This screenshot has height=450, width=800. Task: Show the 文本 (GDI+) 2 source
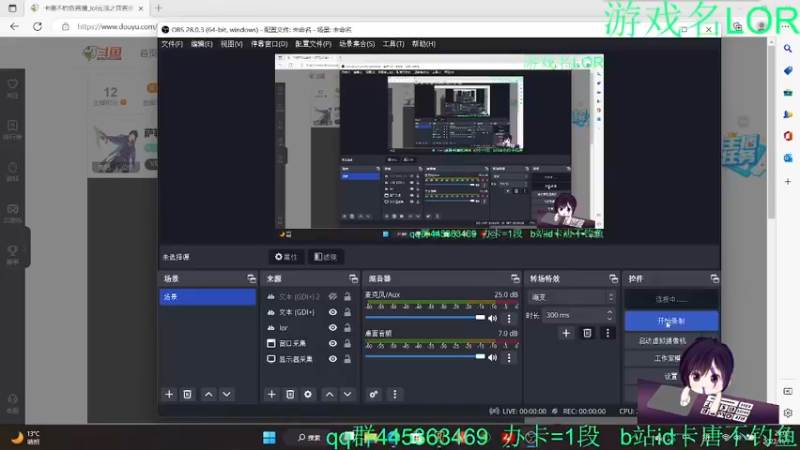(333, 296)
